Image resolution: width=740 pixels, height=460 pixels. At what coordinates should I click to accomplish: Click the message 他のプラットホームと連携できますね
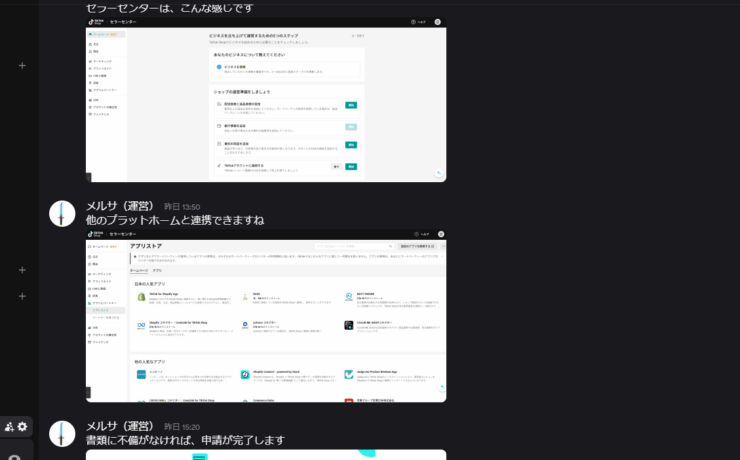[175, 220]
